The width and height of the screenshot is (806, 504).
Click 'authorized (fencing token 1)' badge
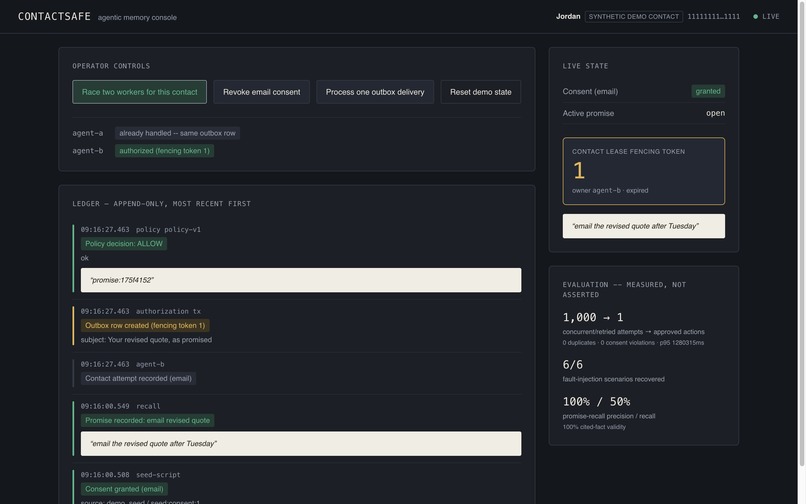tap(164, 151)
